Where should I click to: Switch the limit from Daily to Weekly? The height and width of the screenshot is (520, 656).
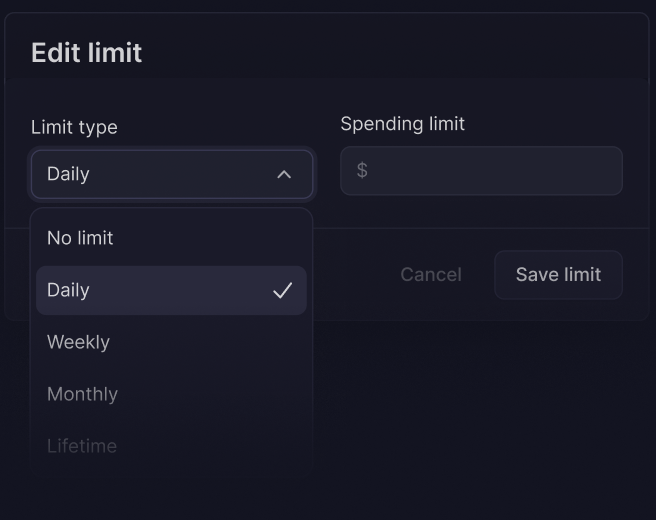(78, 342)
